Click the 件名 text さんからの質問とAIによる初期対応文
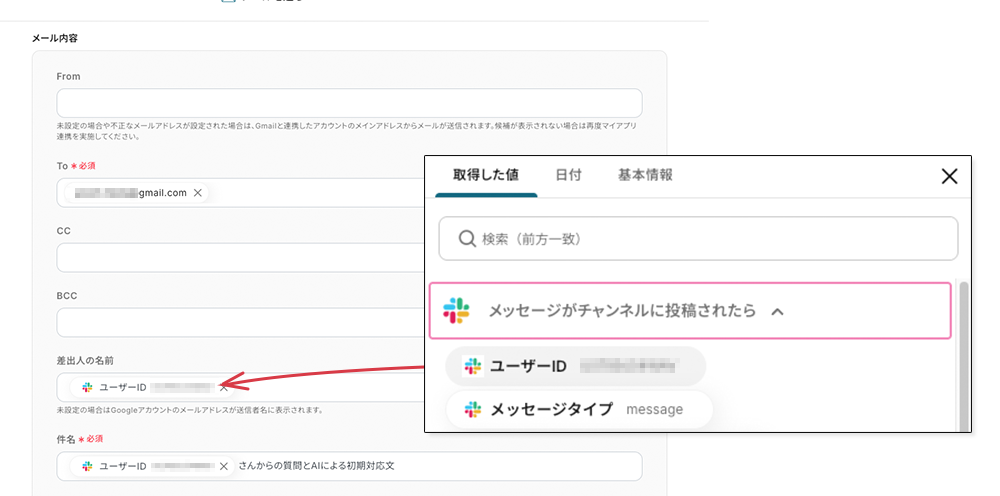This screenshot has height=496, width=1000. tap(316, 466)
